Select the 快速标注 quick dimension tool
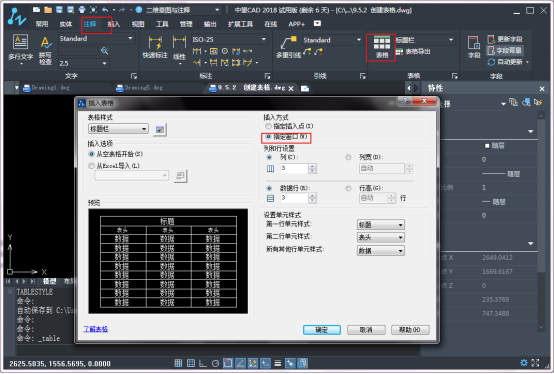This screenshot has width=554, height=374. [155, 47]
